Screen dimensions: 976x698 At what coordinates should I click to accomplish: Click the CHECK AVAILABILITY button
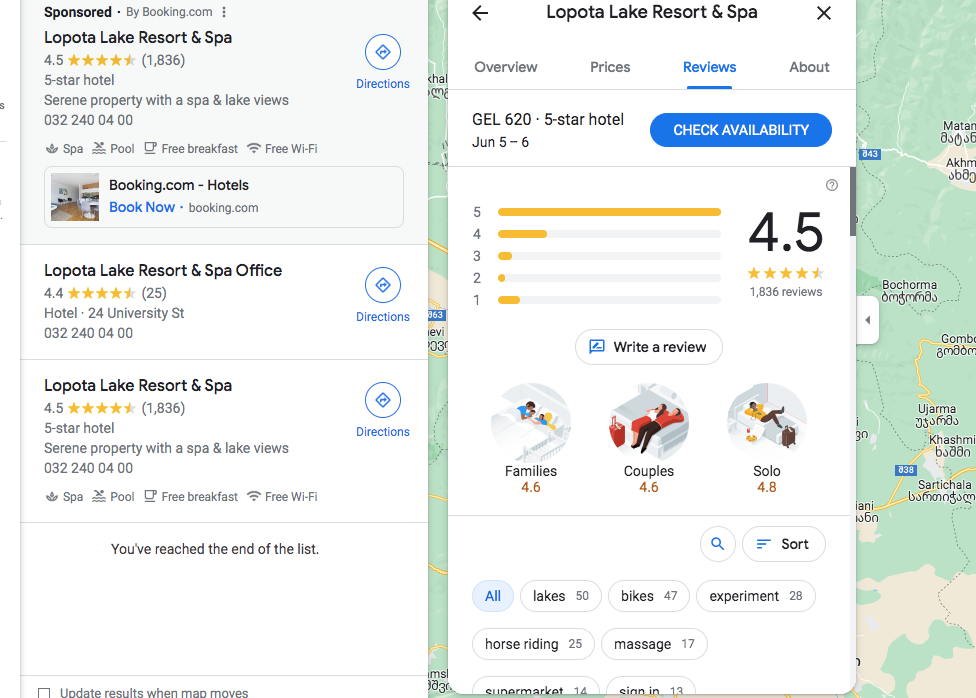pos(741,130)
